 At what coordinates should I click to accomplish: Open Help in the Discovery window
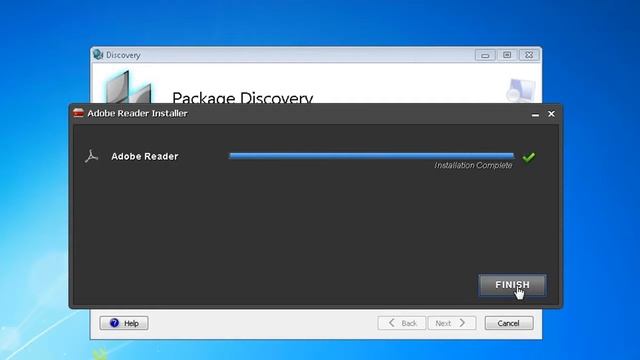(124, 323)
